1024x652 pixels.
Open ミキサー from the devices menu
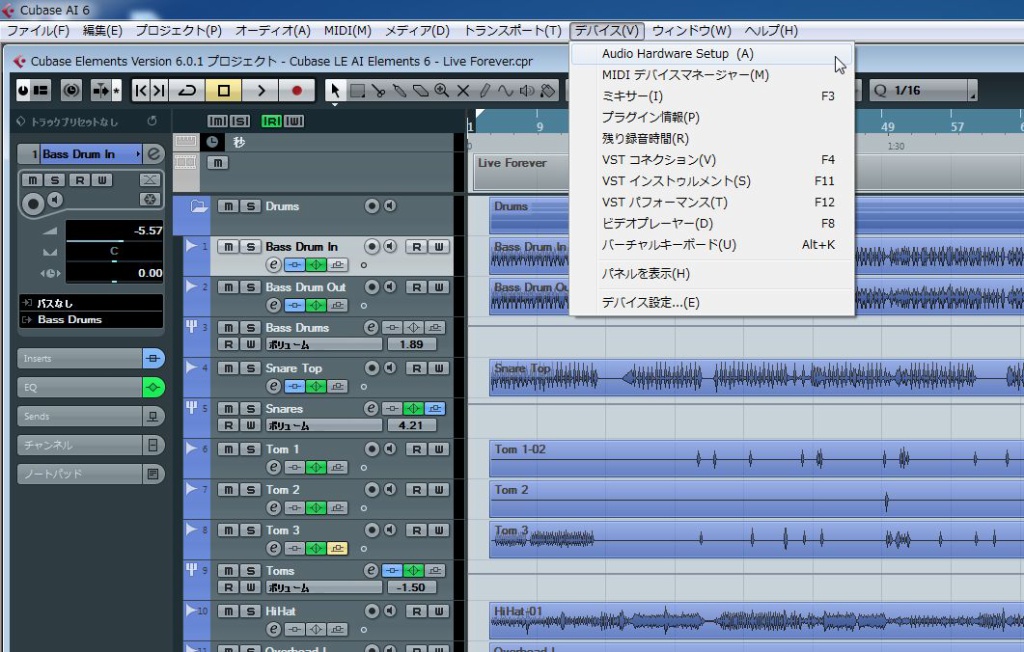click(712, 96)
